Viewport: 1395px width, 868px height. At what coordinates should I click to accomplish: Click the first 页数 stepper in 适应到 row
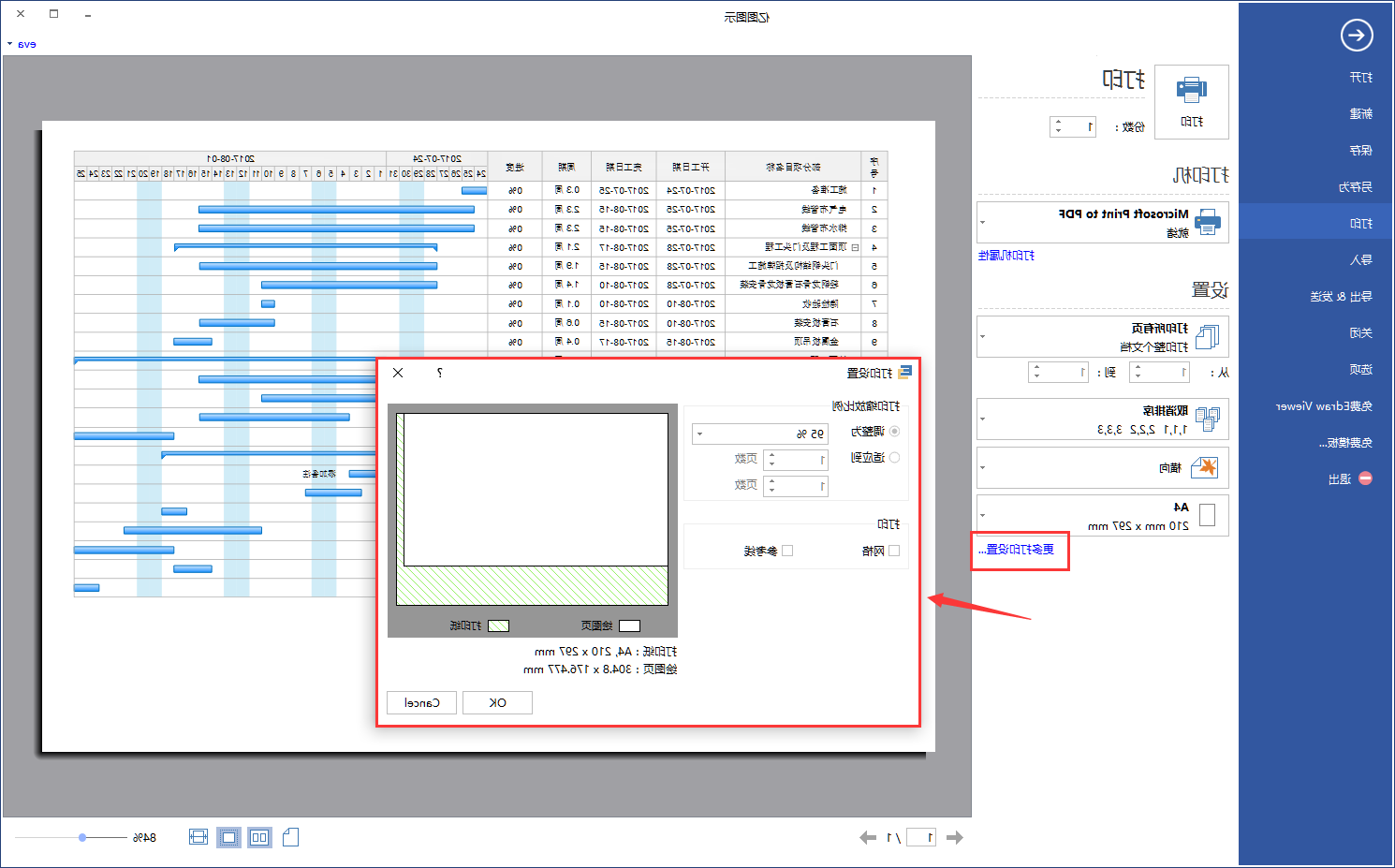coord(796,460)
